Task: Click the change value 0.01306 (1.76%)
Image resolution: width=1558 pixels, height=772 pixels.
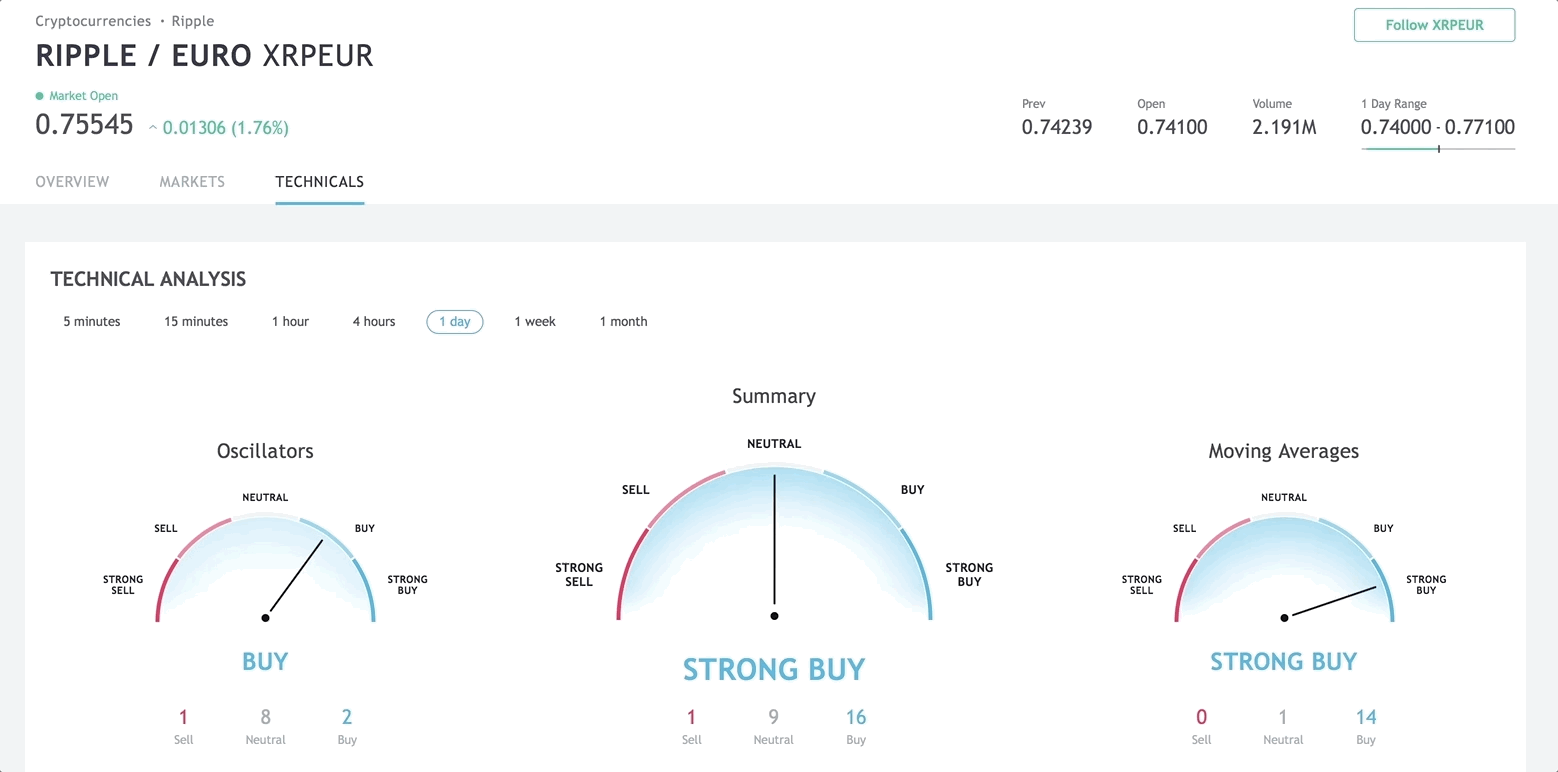Action: click(x=226, y=128)
